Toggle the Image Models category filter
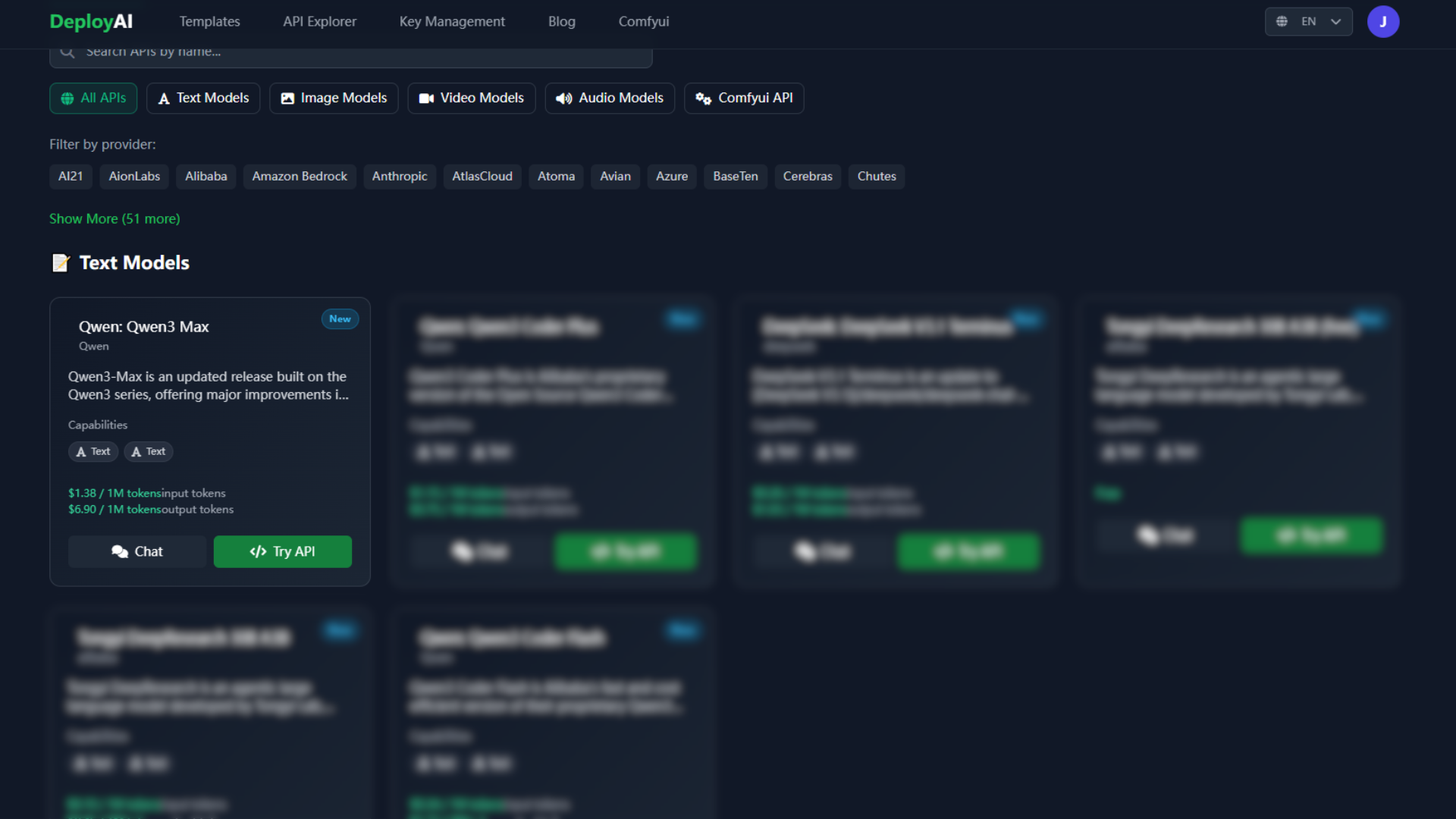 click(x=334, y=98)
